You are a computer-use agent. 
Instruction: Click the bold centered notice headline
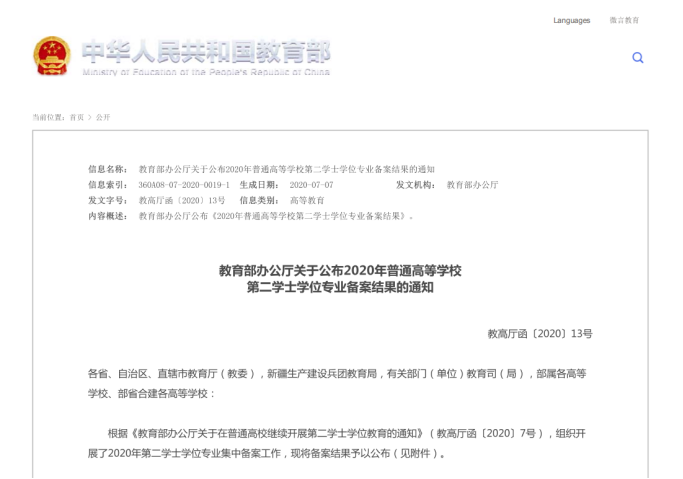340,279
